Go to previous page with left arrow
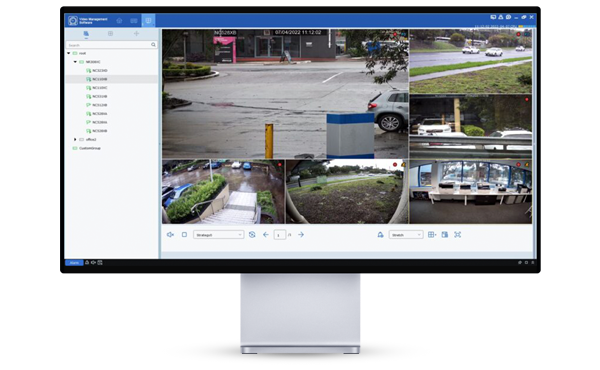Screen dimensions: 600x370 pos(266,235)
